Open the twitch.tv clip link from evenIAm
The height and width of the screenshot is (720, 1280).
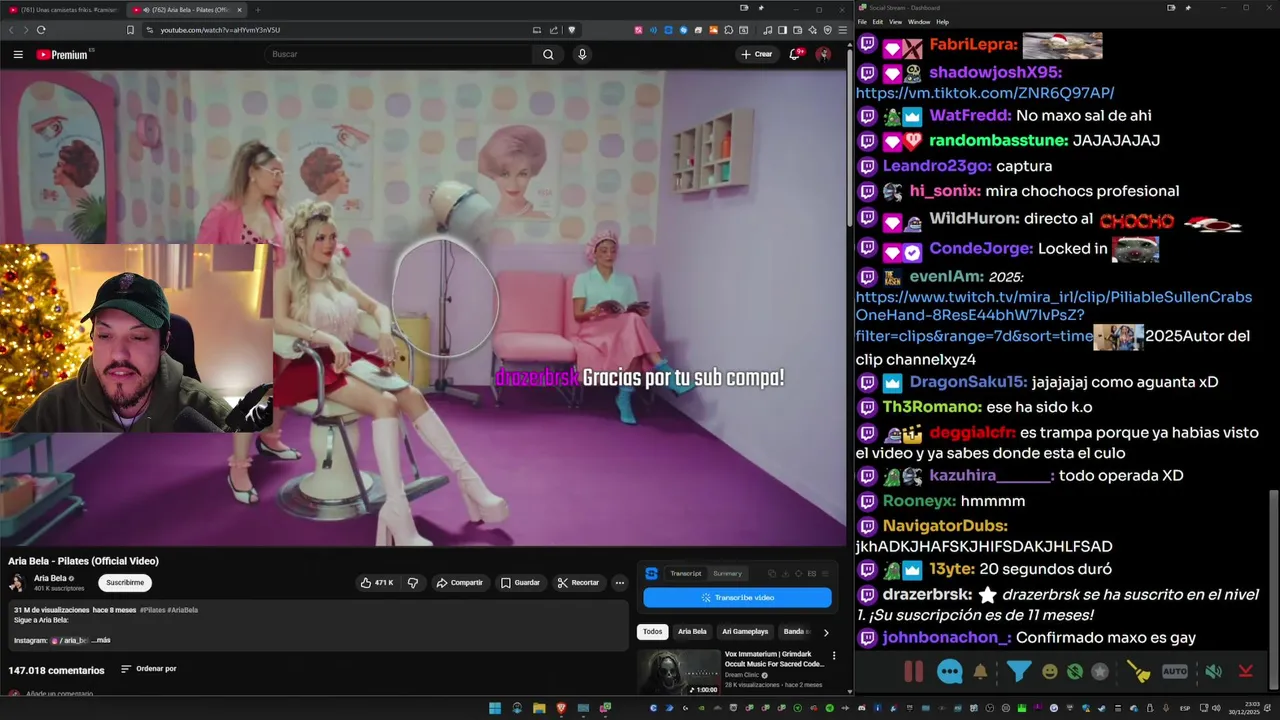[1054, 317]
